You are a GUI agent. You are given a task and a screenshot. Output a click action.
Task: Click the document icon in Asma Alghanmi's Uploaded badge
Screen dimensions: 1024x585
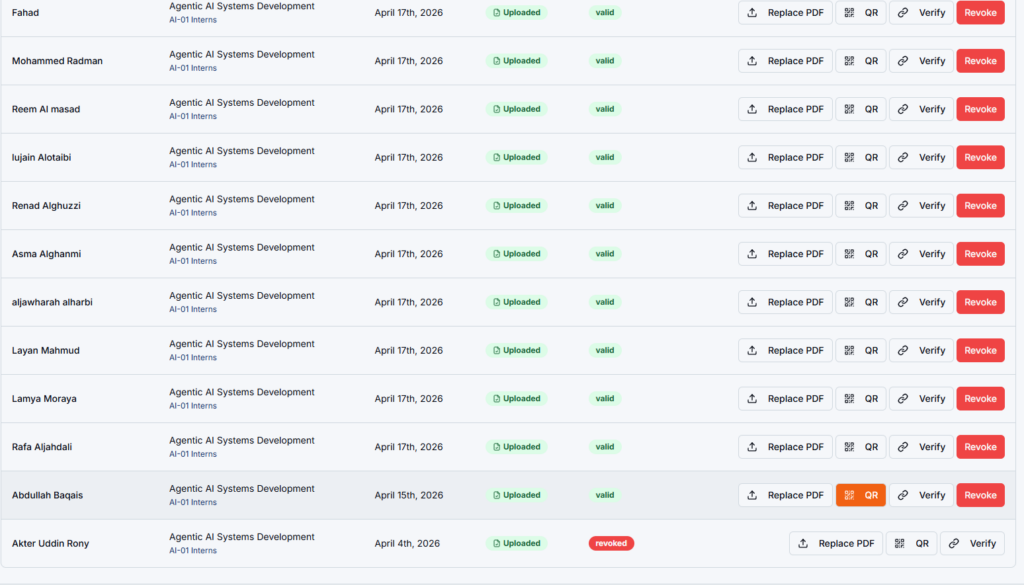496,253
